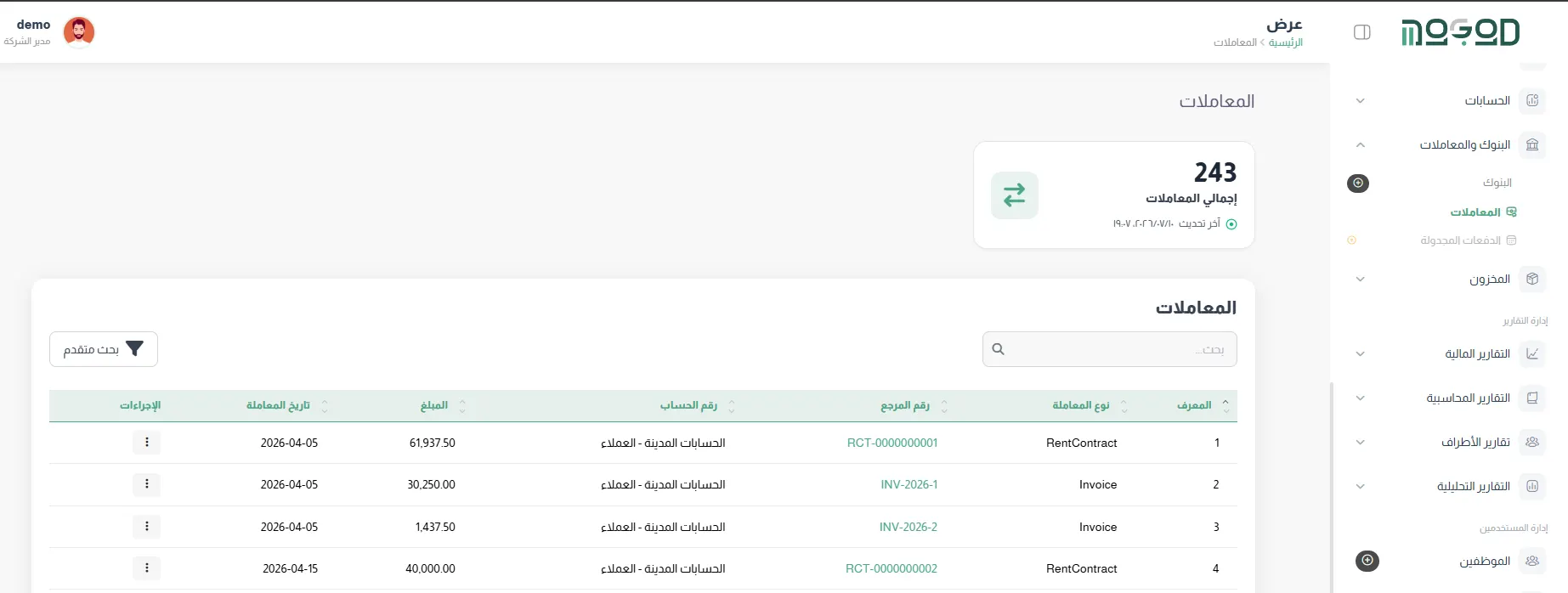This screenshot has width=1568, height=593.
Task: Click the بحث متقدم button
Action: coord(104,349)
